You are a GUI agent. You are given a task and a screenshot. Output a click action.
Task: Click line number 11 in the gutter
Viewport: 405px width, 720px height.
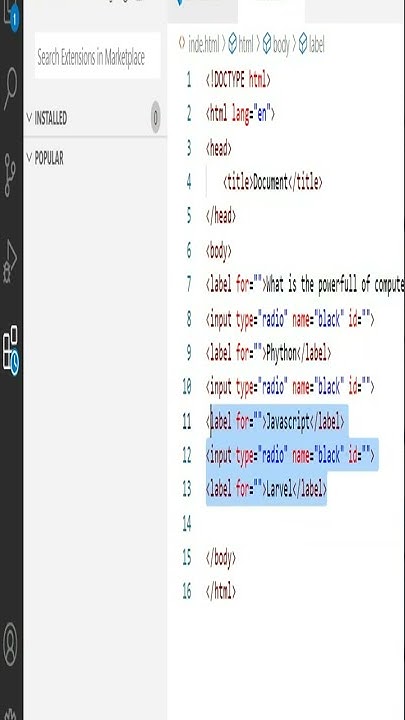186,422
